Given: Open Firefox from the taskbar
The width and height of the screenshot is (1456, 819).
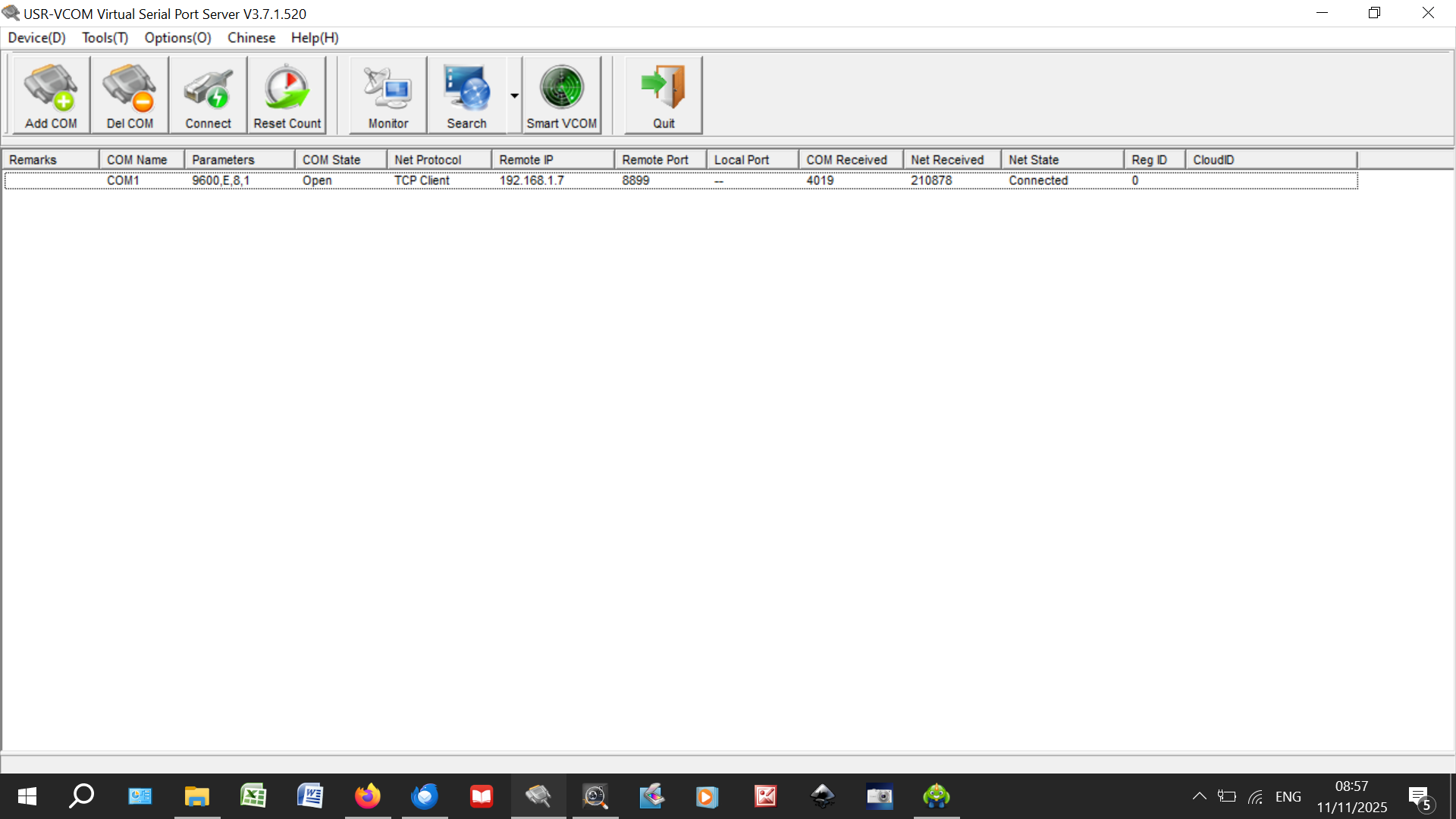Looking at the screenshot, I should (x=368, y=796).
